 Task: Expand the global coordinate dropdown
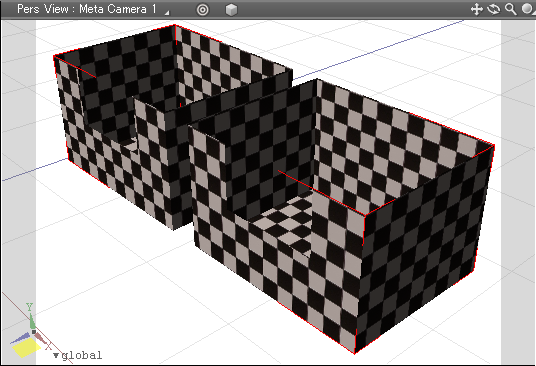point(78,355)
